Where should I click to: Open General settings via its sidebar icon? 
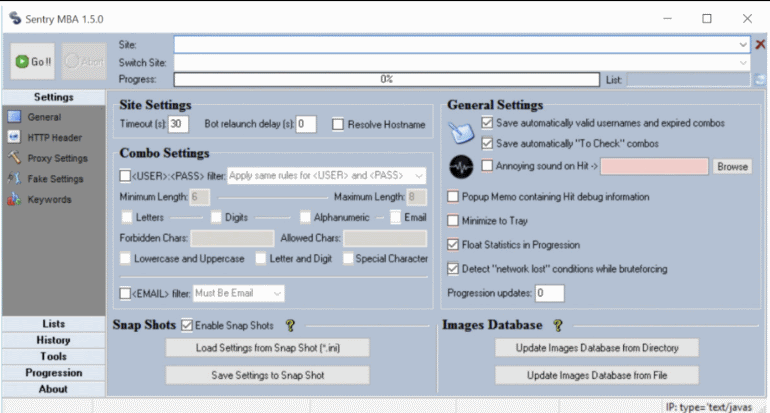point(14,117)
